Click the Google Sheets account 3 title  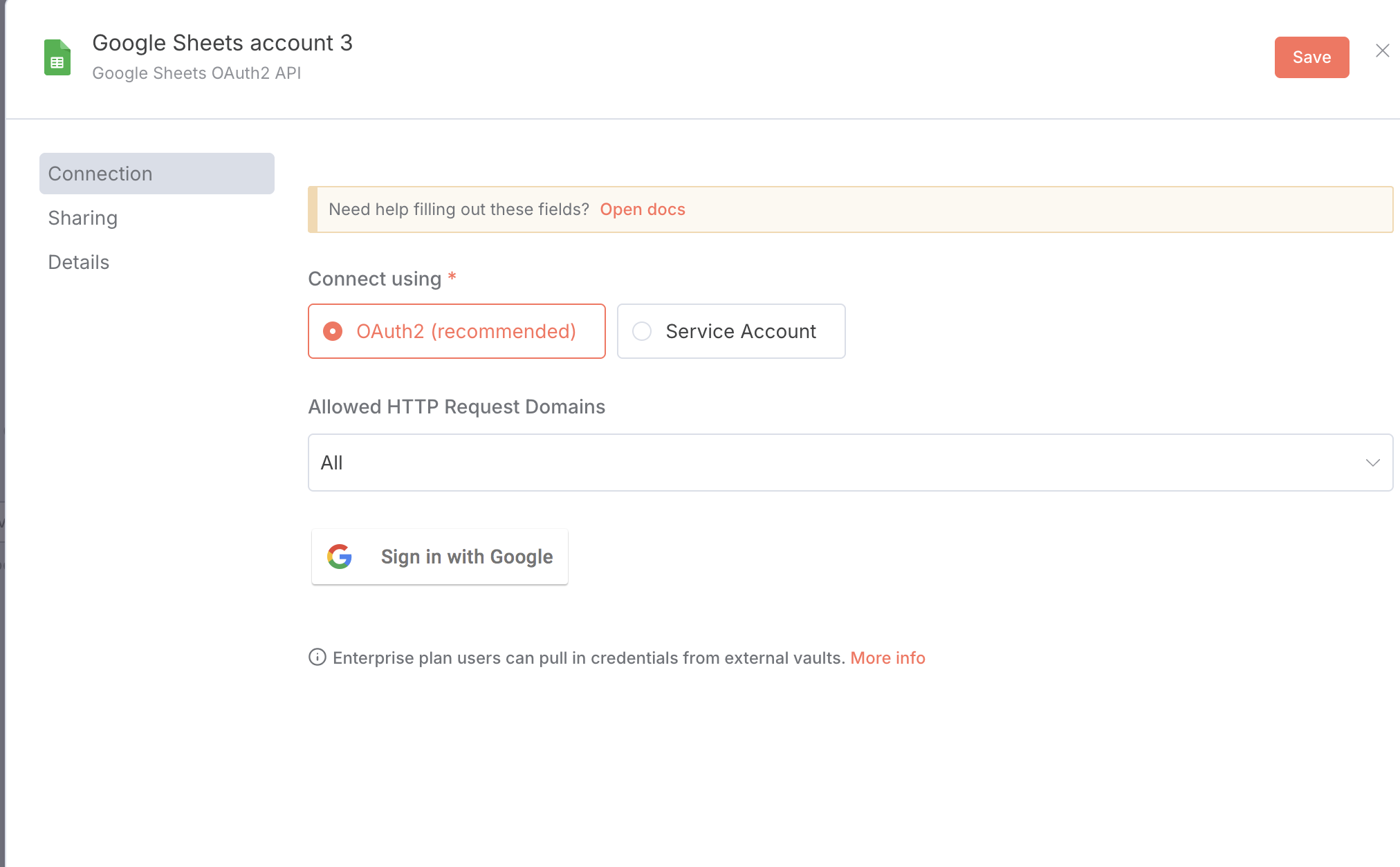(222, 43)
